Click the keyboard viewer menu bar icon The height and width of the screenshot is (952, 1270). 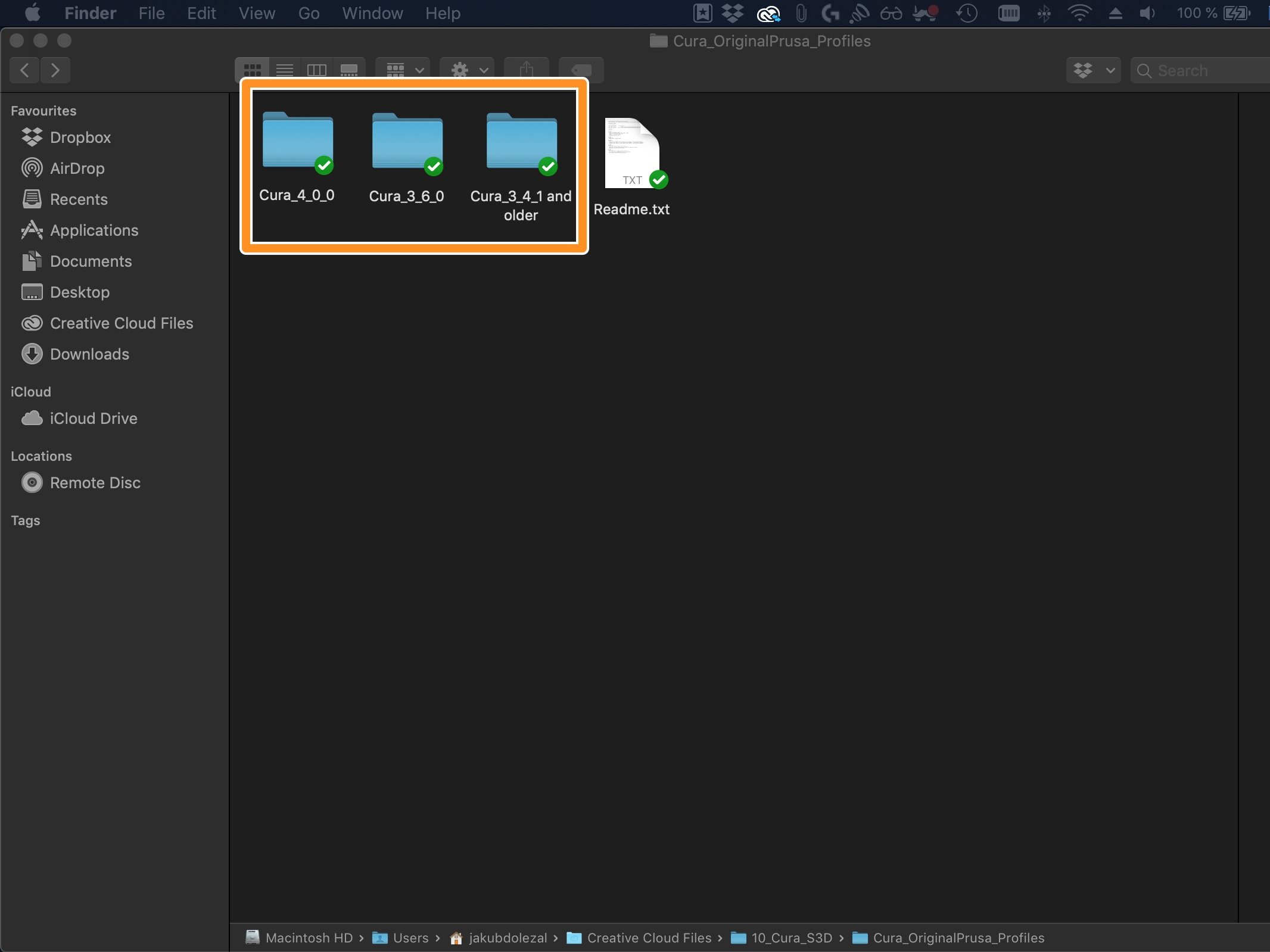(x=1008, y=13)
